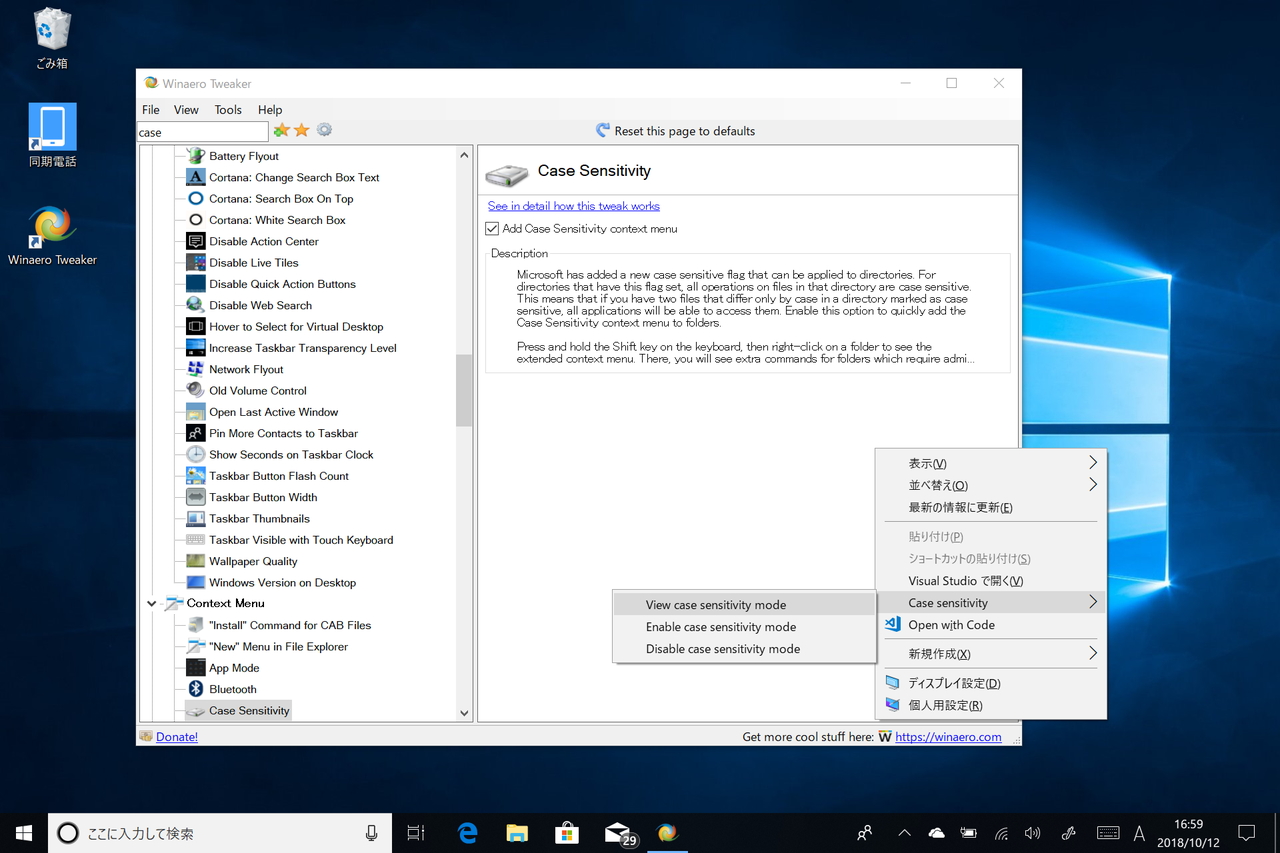Expand the 表示(V) submenu arrow

coord(1093,463)
